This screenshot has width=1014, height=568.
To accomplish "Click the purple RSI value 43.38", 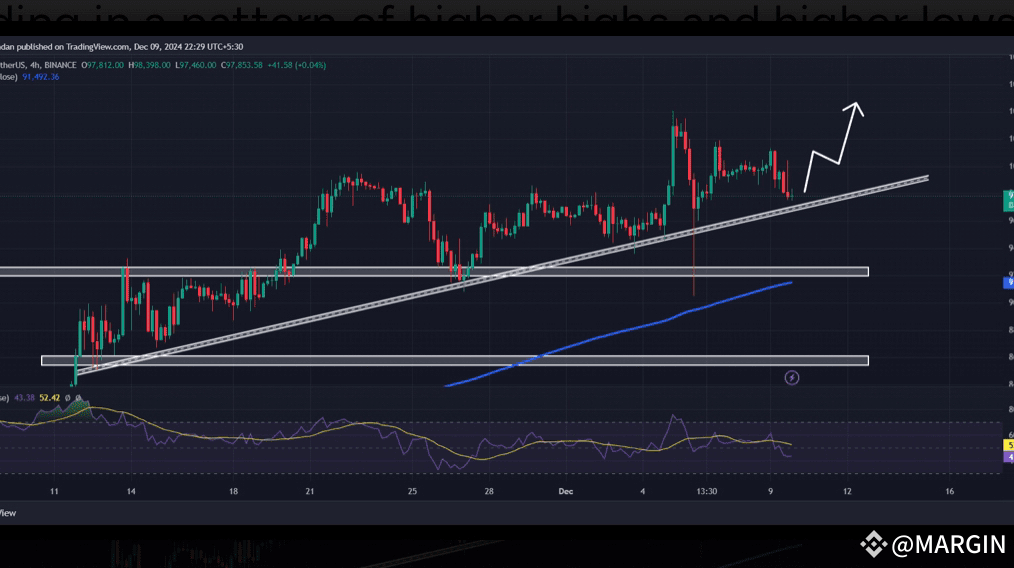I will coord(25,398).
